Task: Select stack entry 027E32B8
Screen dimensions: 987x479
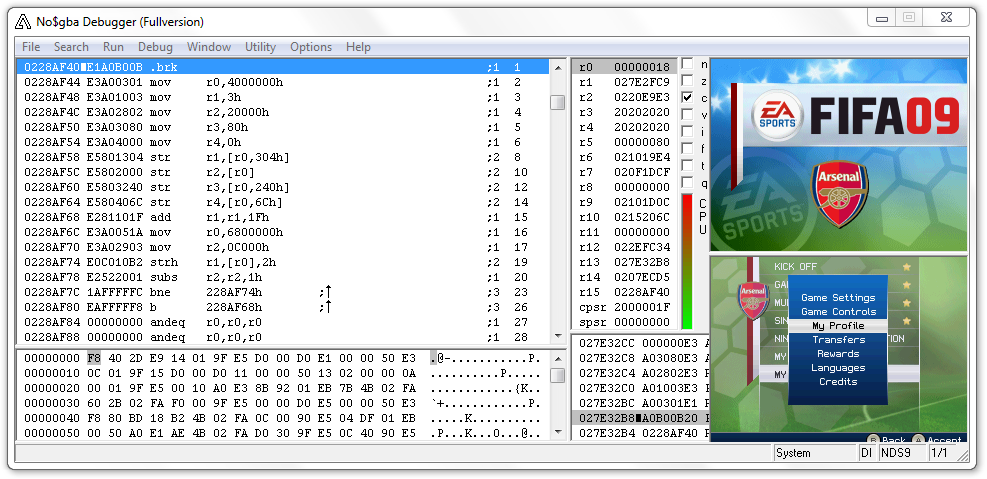Action: (x=640, y=418)
